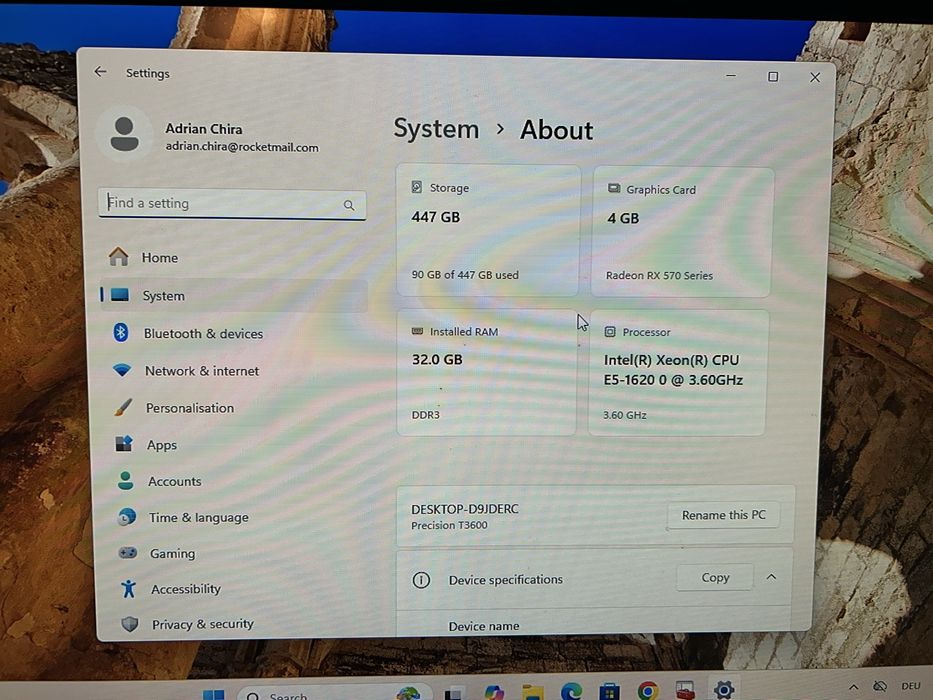This screenshot has height=700, width=933.
Task: Click the Processor chip icon
Action: (x=610, y=332)
